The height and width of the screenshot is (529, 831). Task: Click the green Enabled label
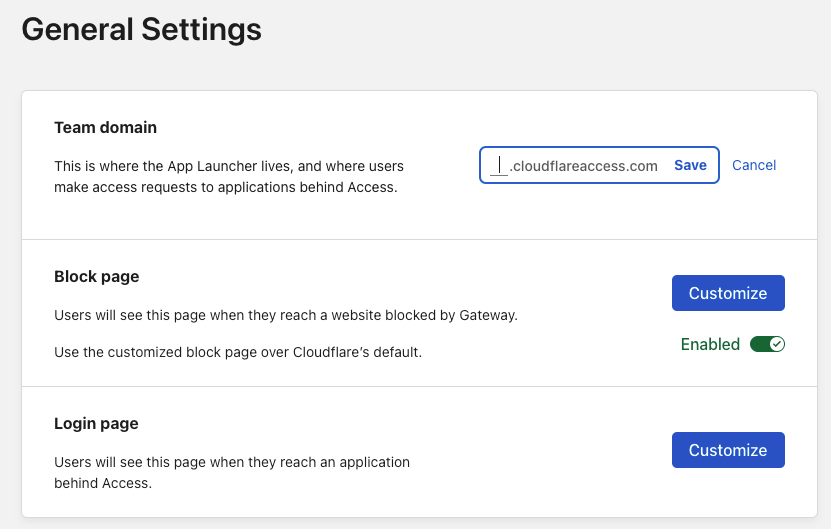[x=710, y=344]
